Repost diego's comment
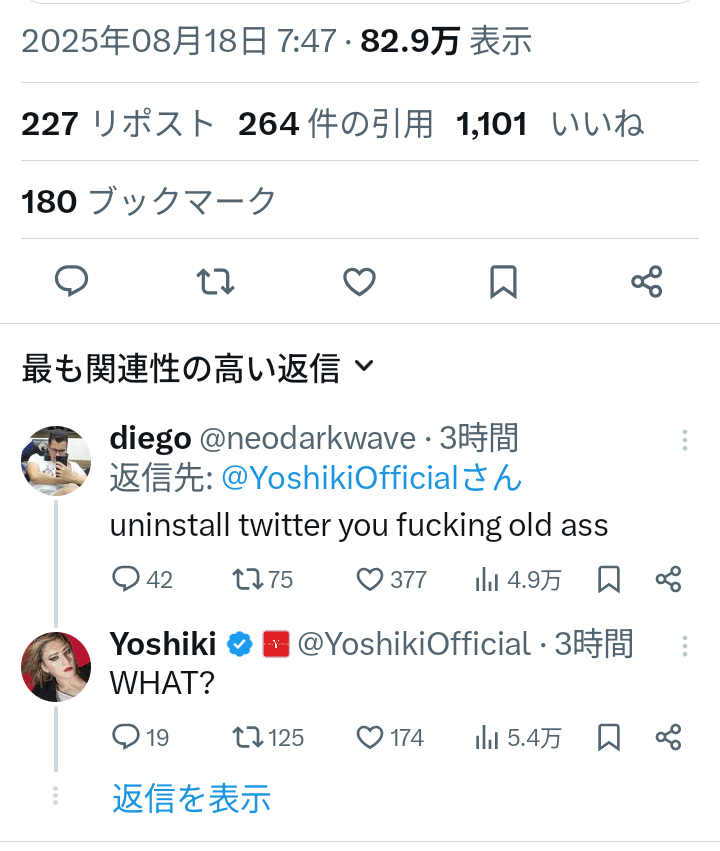The image size is (720, 851). pyautogui.click(x=246, y=579)
